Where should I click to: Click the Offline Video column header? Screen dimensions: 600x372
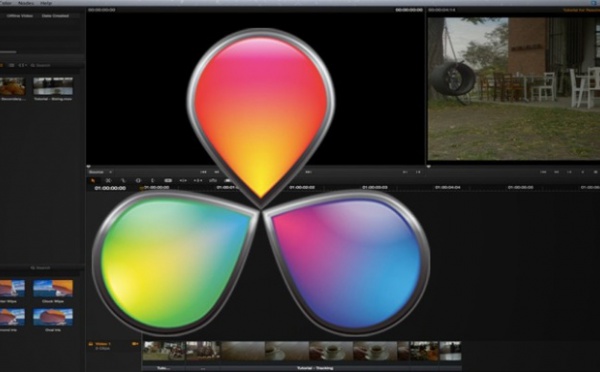tap(20, 16)
